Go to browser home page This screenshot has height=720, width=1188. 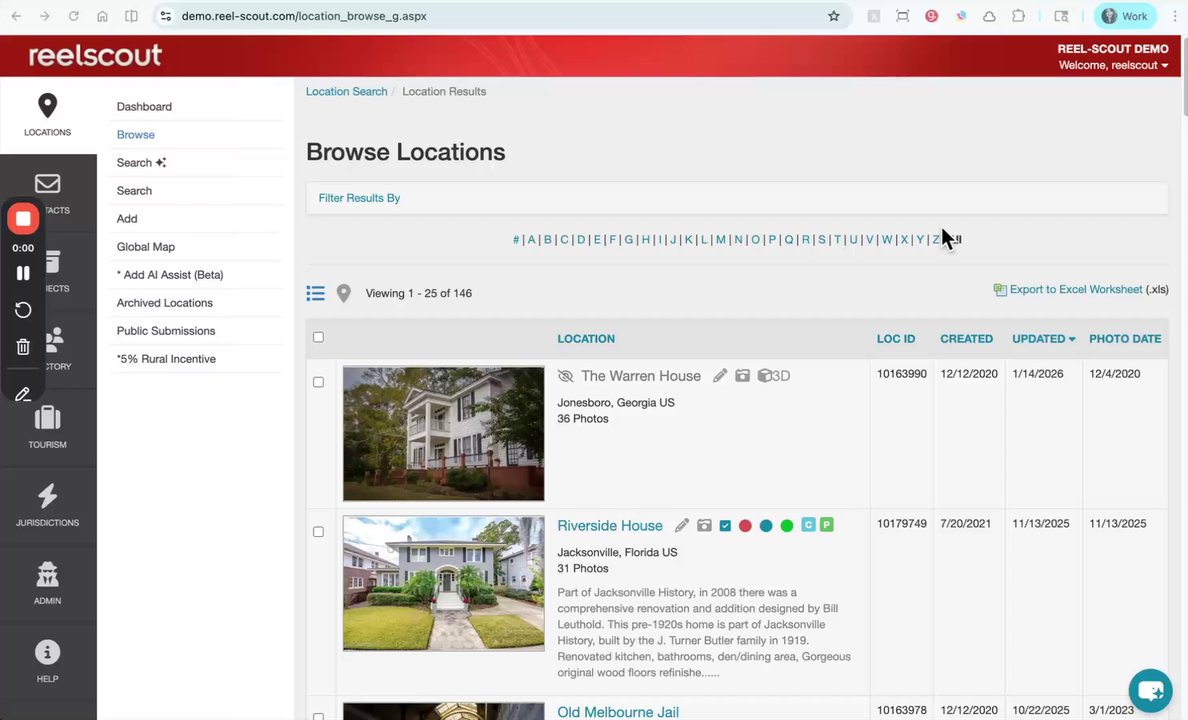[102, 16]
